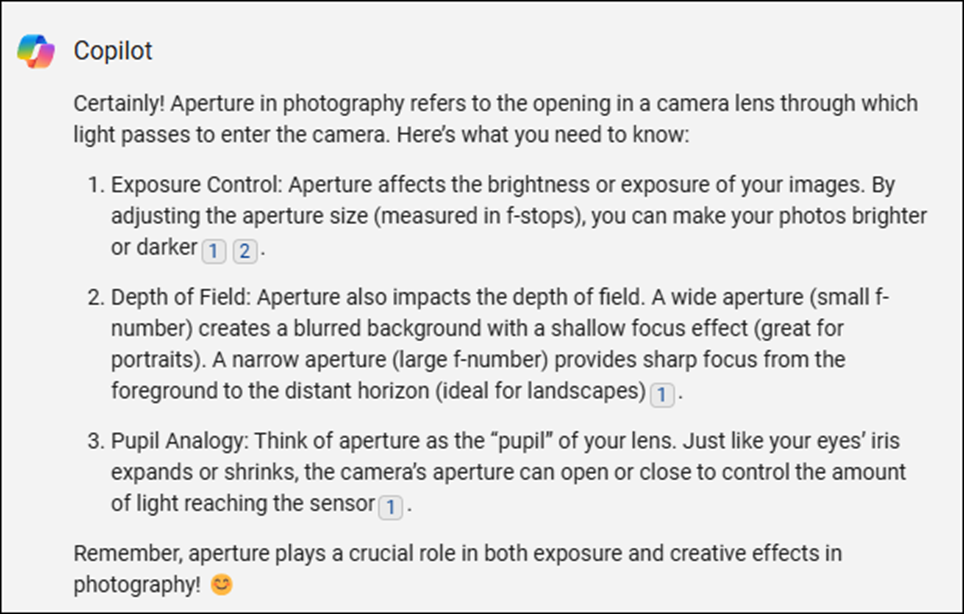964x614 pixels.
Task: Click the "Depth of Field" item title
Action: tap(181, 297)
